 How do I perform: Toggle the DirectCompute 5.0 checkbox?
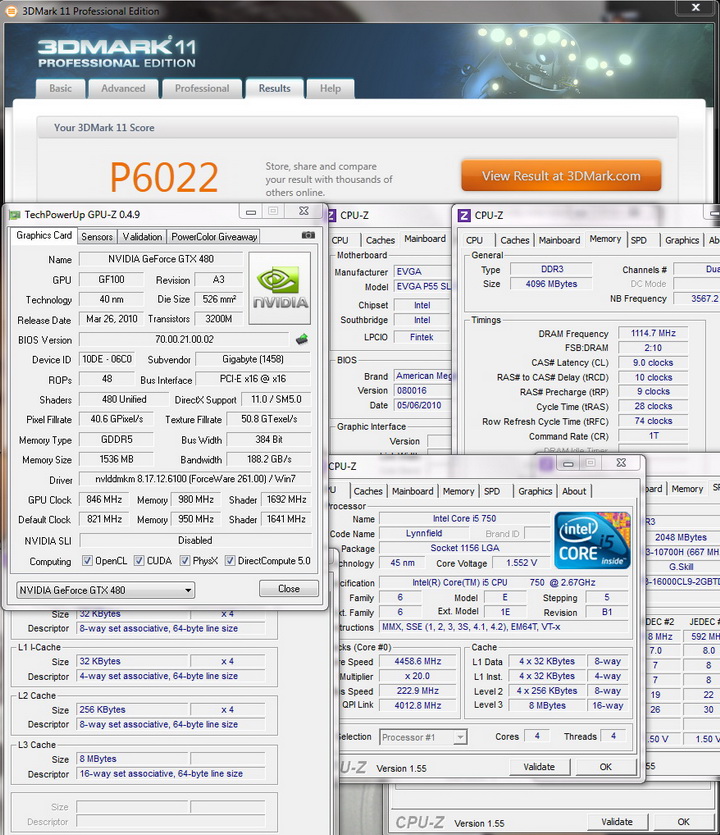point(230,561)
